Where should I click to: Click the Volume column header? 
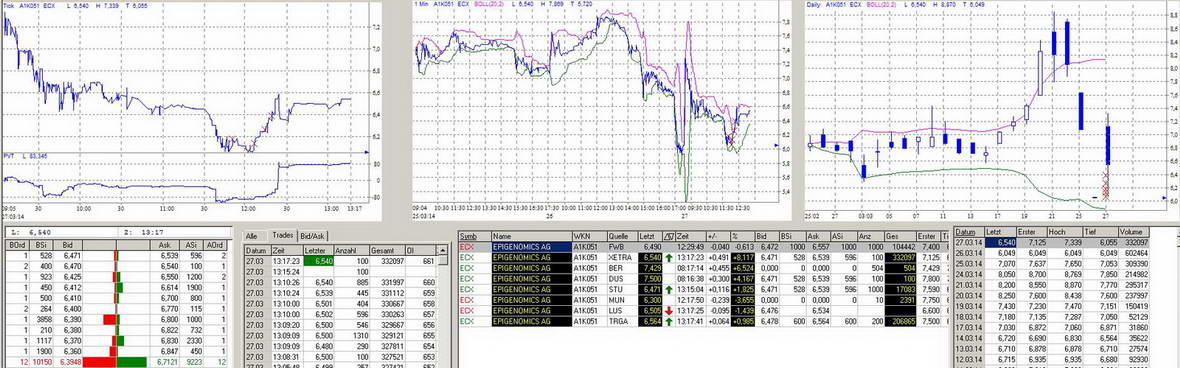[x=1134, y=232]
